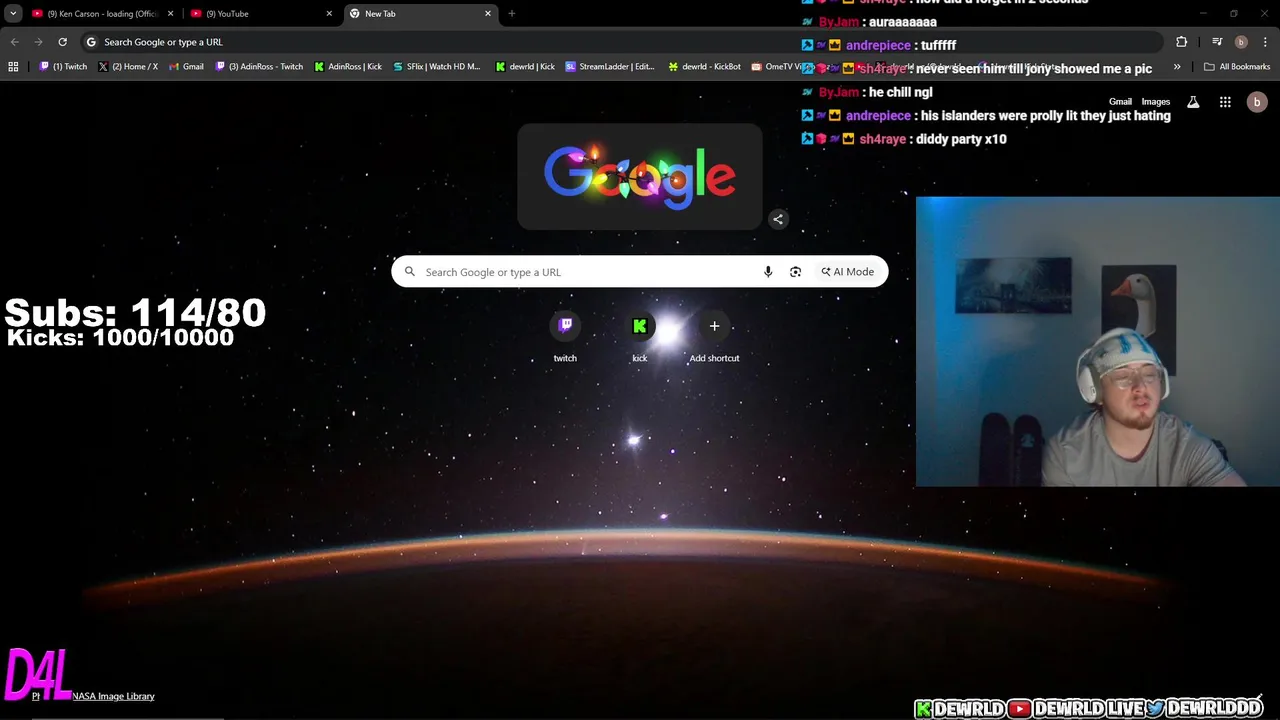1280x720 pixels.
Task: Go back with the back arrow
Action: tap(14, 42)
